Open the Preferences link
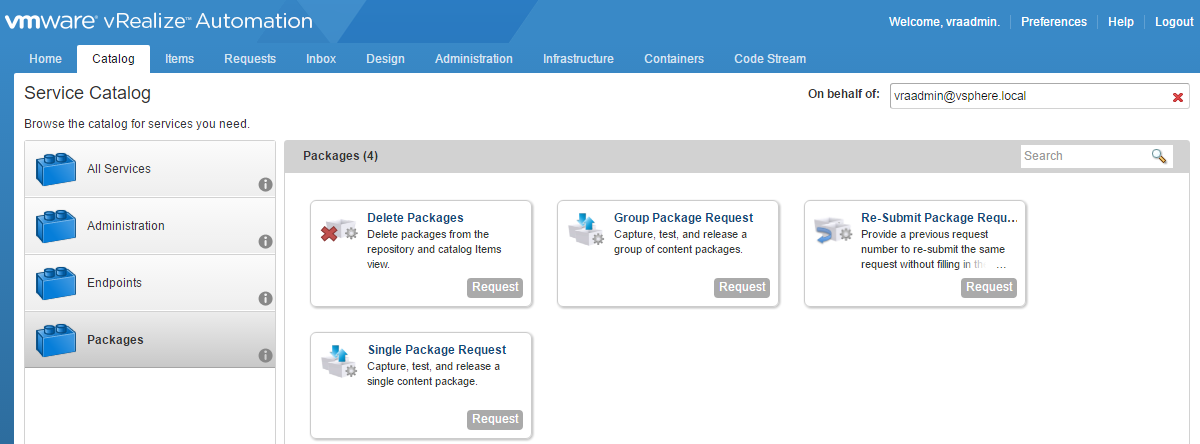The image size is (1200, 444). pos(1053,22)
